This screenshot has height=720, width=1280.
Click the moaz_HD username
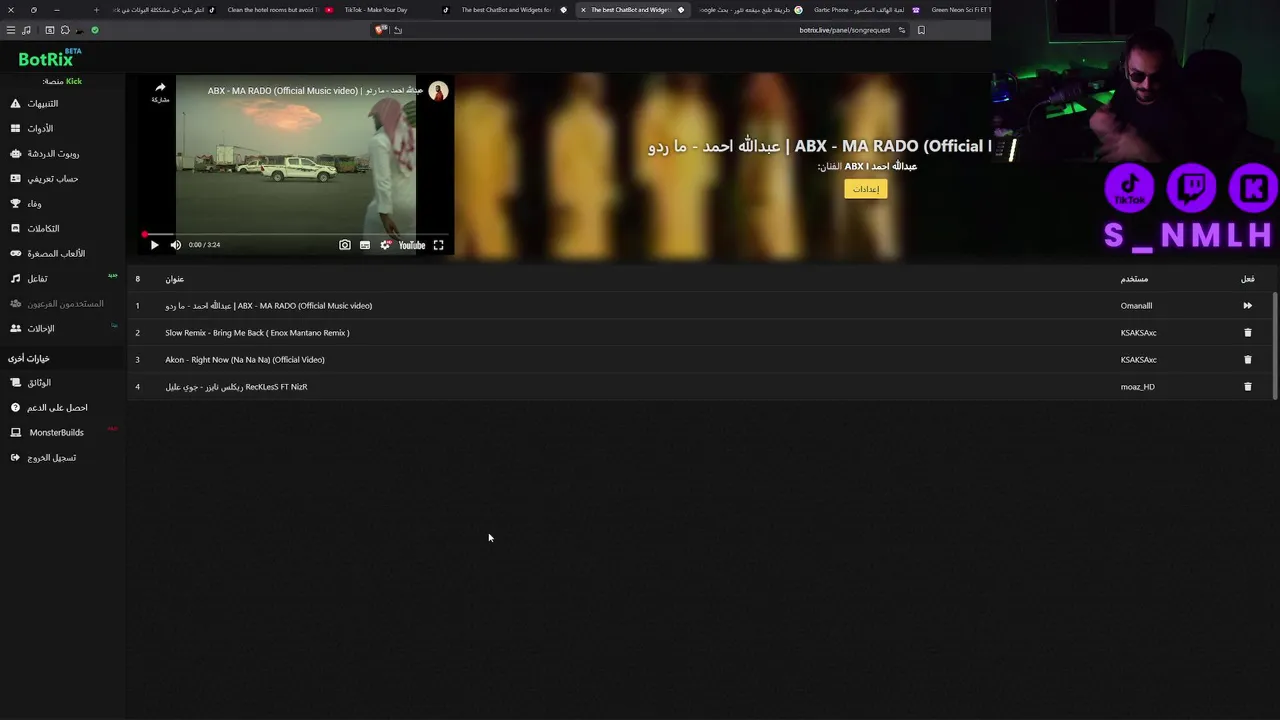(x=1137, y=387)
